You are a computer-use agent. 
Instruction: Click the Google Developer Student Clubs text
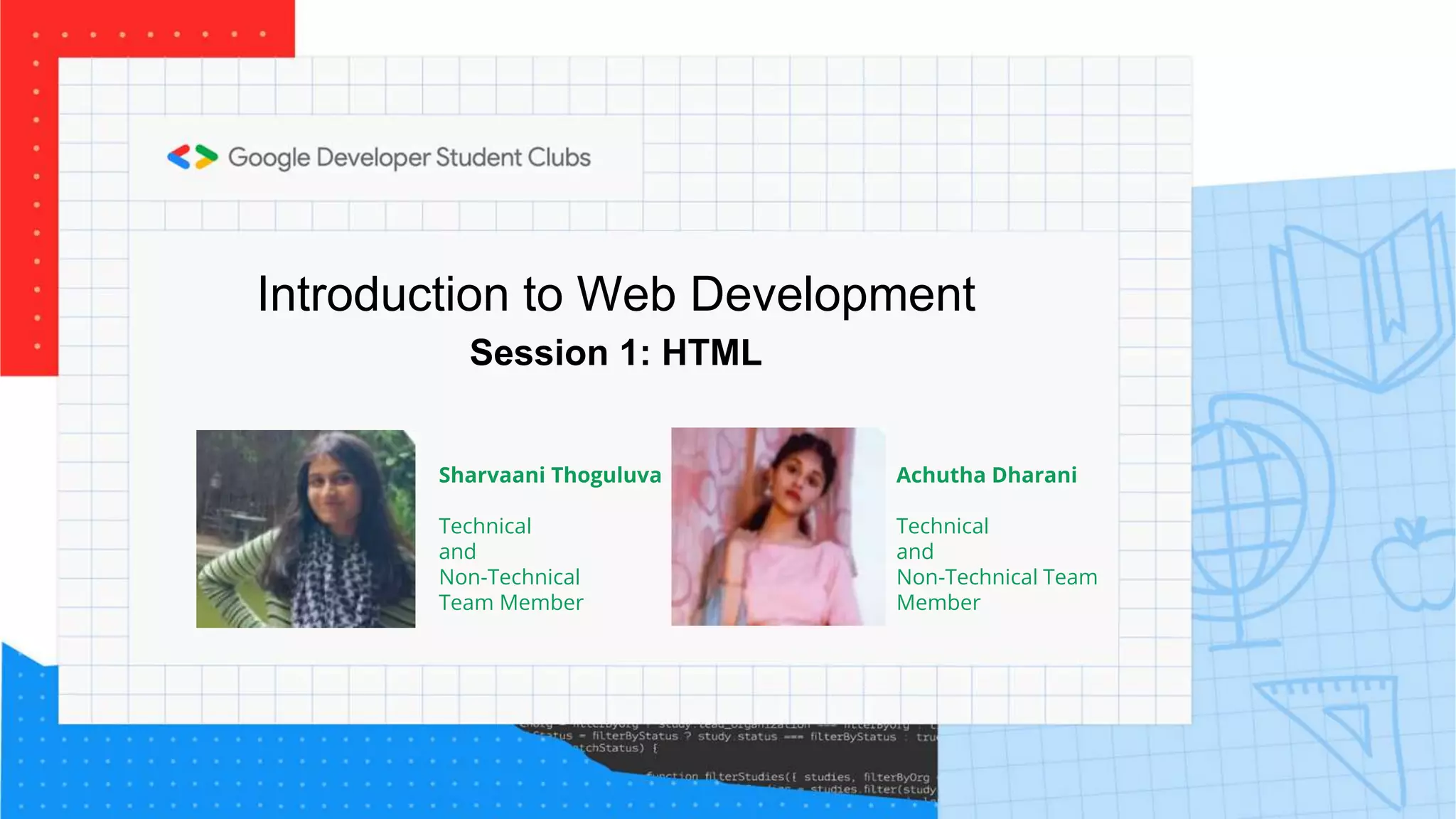(409, 157)
